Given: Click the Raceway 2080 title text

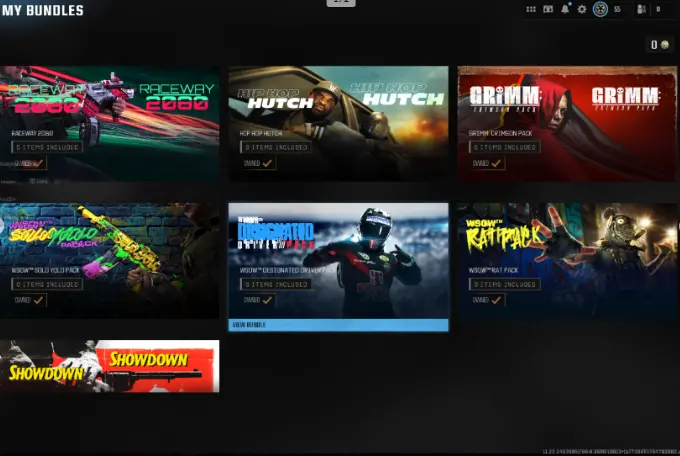Looking at the screenshot, I should [32, 133].
